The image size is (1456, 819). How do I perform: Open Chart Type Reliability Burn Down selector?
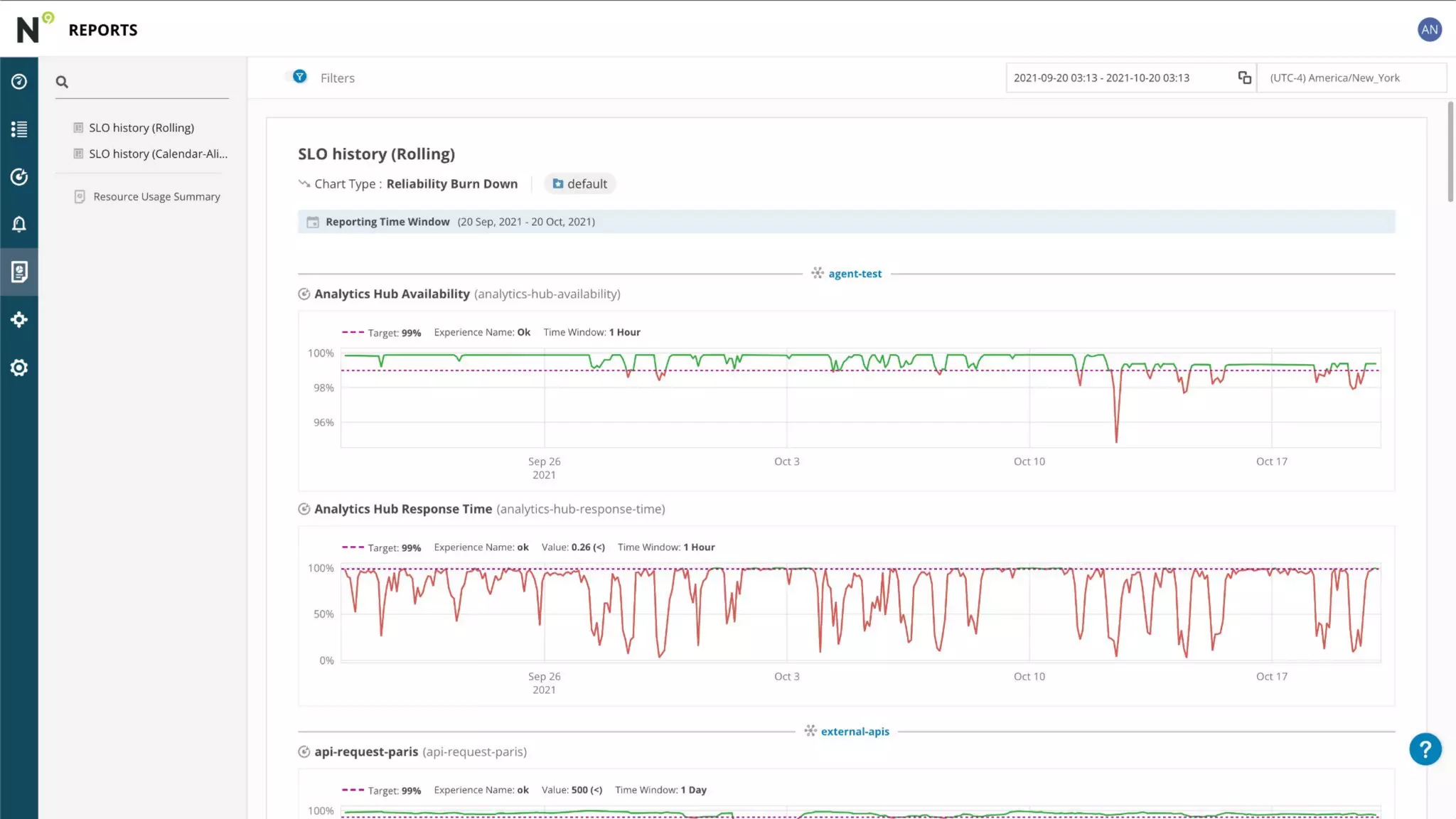pos(451,184)
